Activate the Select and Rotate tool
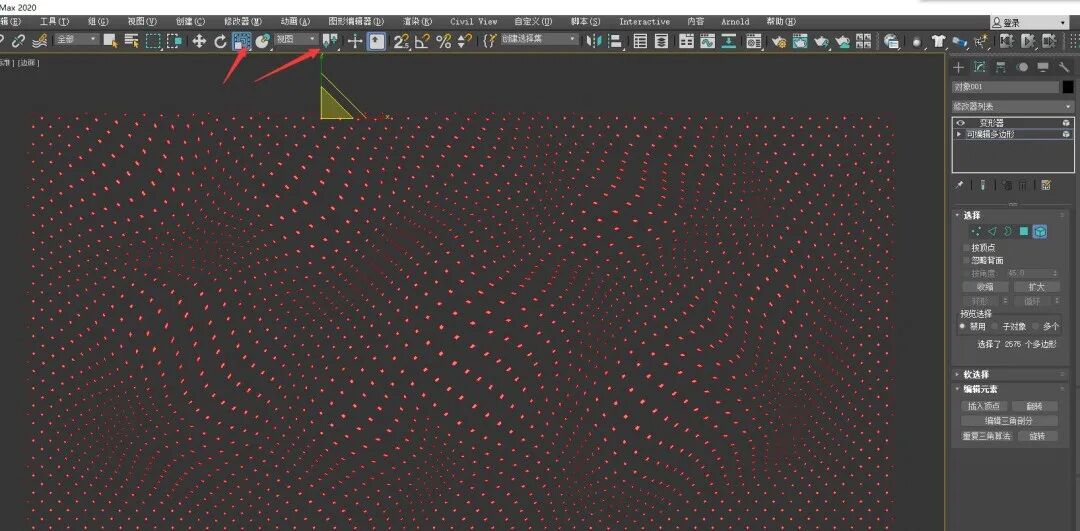This screenshot has width=1080, height=531. coord(220,41)
